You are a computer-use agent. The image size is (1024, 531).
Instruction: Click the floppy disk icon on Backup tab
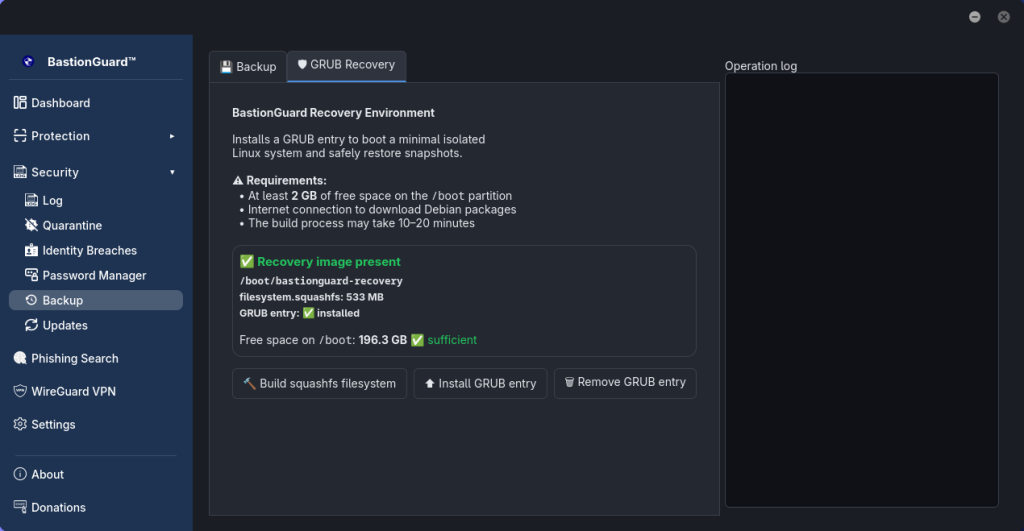pos(226,67)
